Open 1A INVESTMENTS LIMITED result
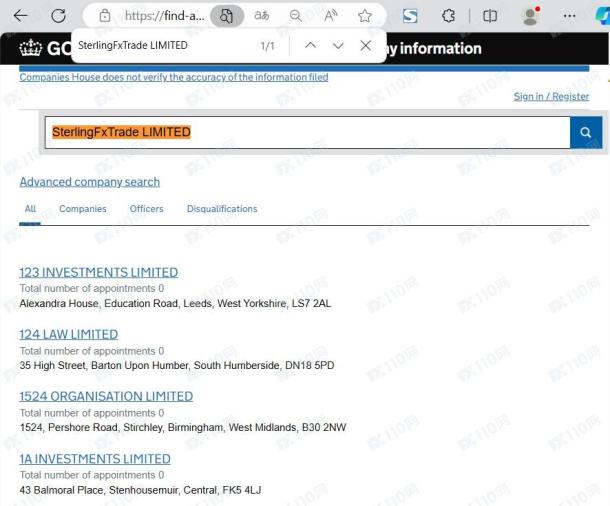 (95, 459)
